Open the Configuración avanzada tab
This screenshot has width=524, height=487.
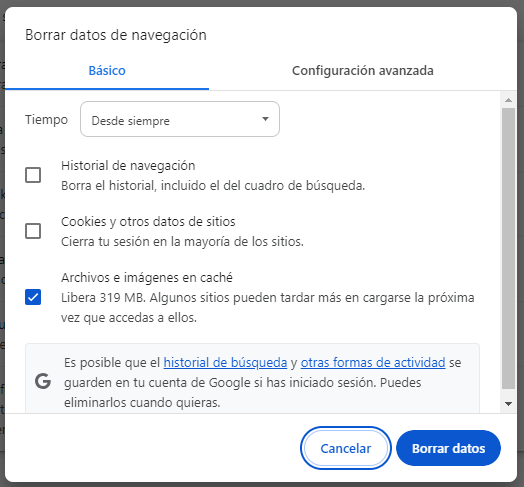click(x=363, y=71)
